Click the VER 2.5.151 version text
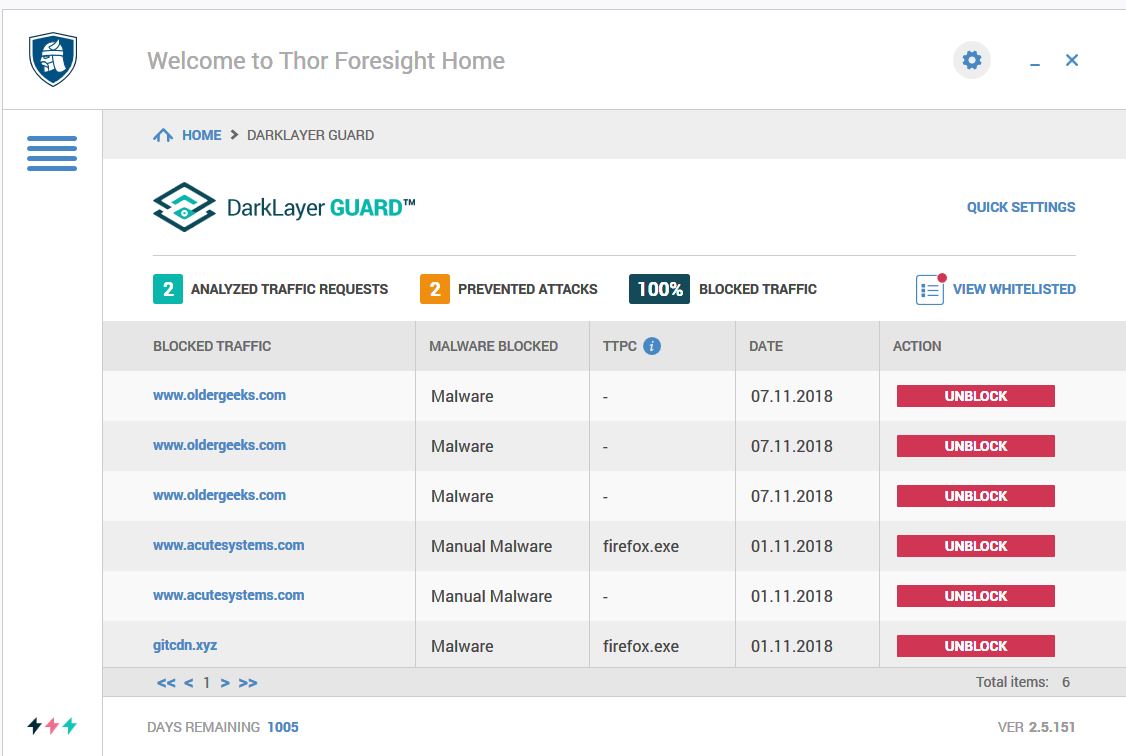The image size is (1126, 756). 1036,727
